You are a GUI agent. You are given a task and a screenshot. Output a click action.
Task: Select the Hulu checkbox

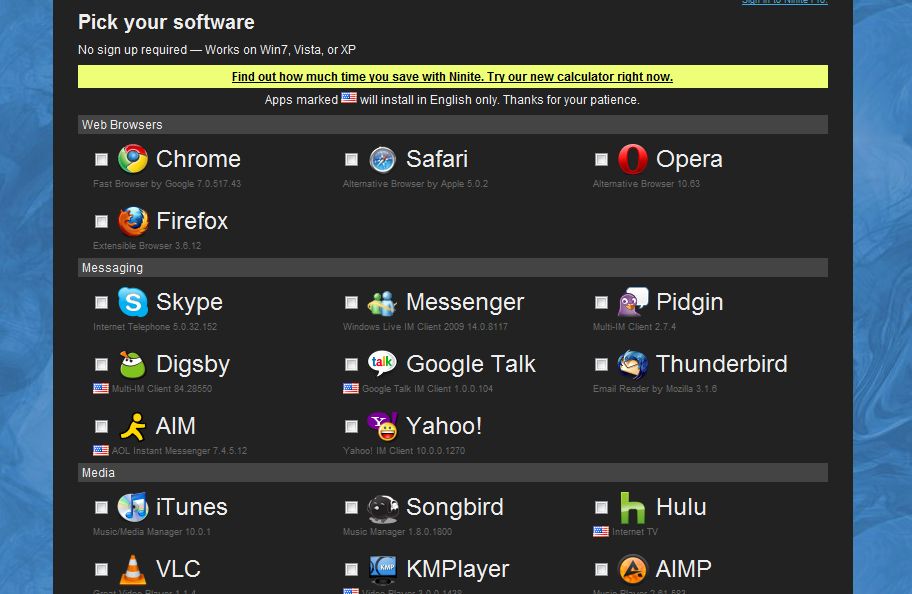click(601, 508)
